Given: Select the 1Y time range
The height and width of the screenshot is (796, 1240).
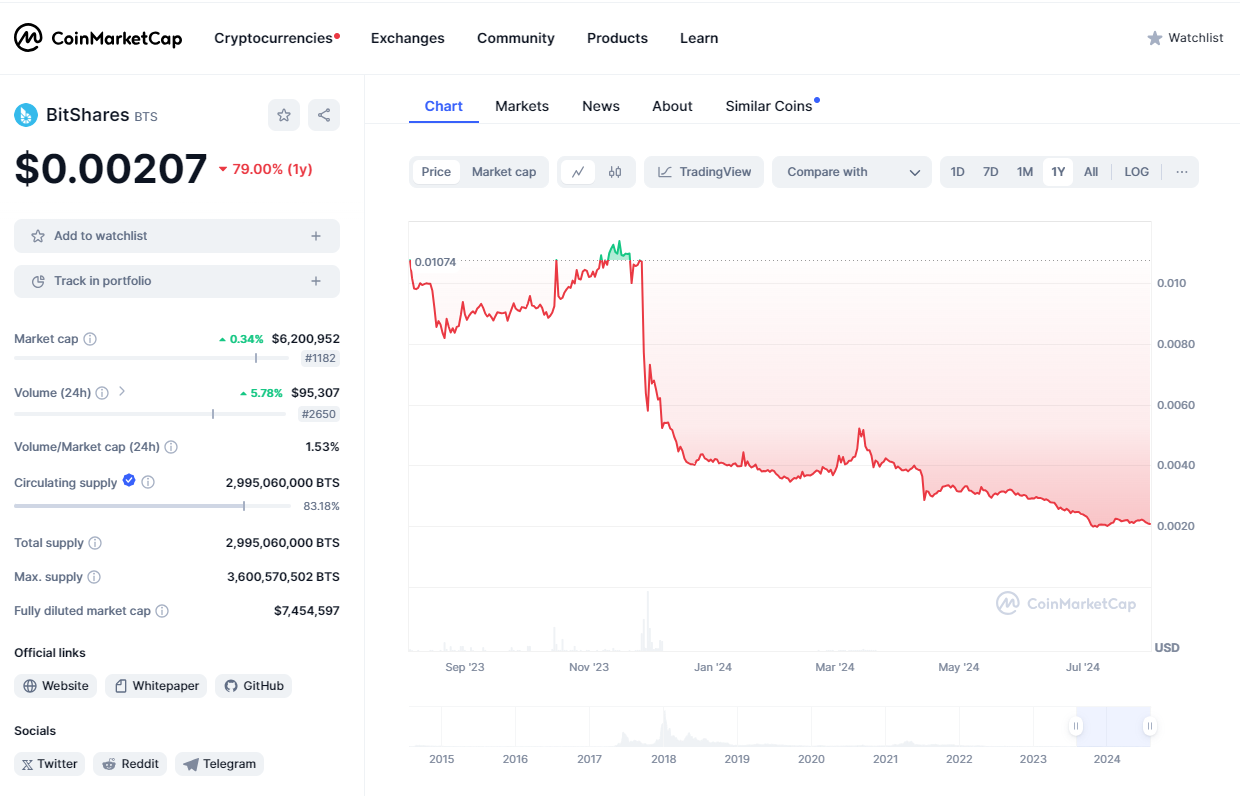Looking at the screenshot, I should [1058, 172].
